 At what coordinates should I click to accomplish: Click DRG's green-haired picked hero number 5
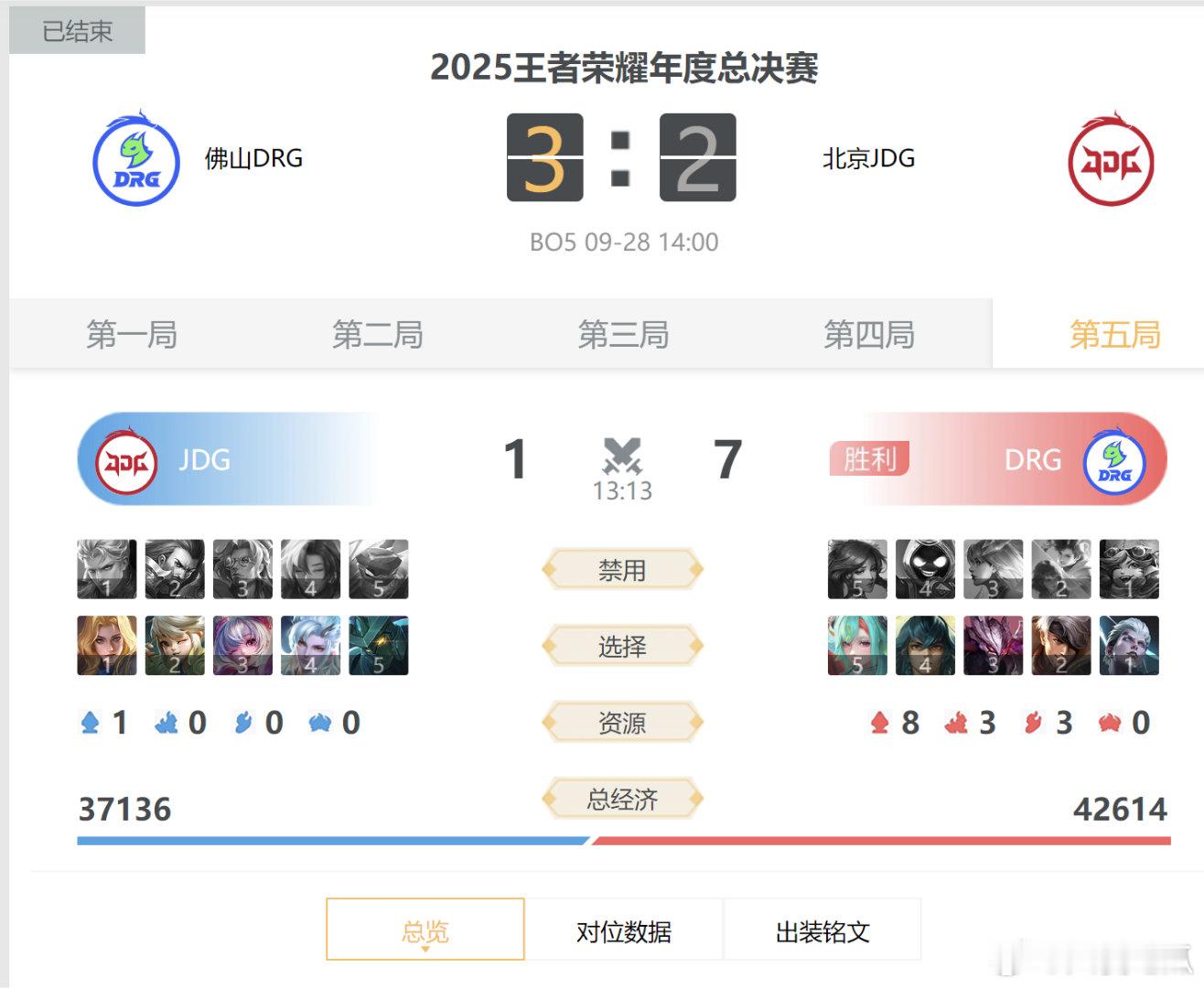tap(857, 646)
